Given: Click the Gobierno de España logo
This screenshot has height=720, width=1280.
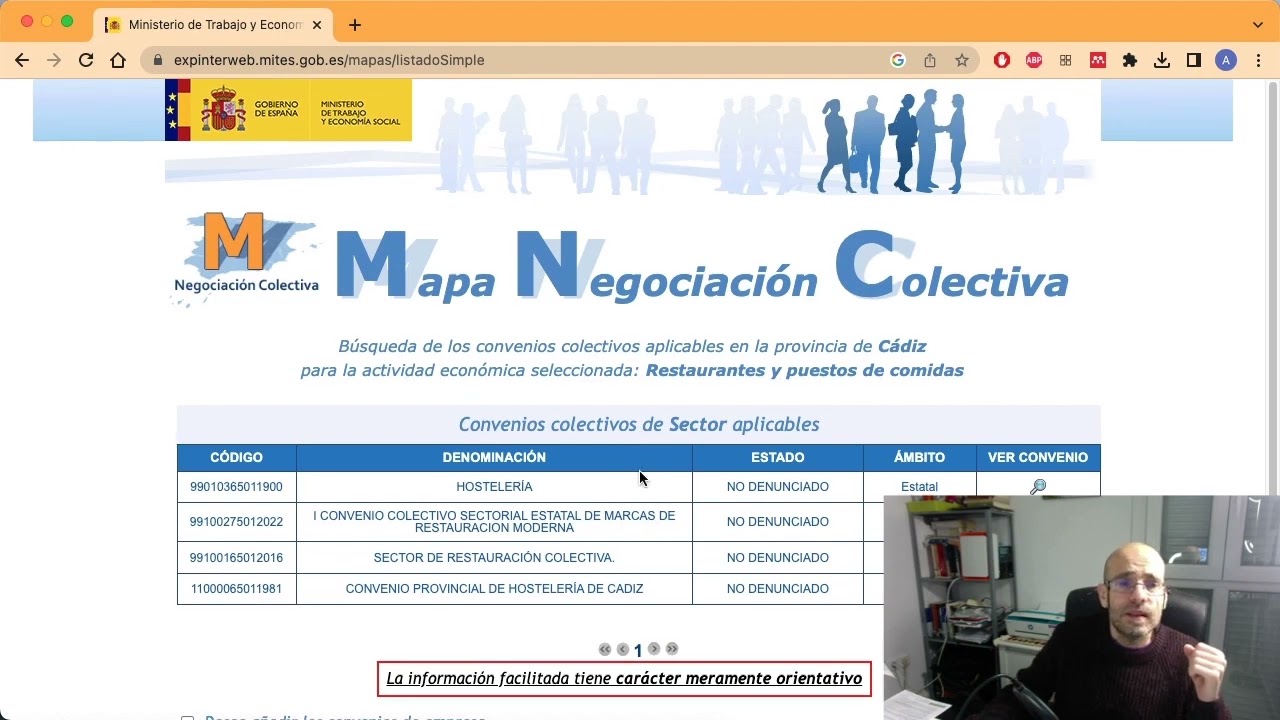Looking at the screenshot, I should [288, 110].
